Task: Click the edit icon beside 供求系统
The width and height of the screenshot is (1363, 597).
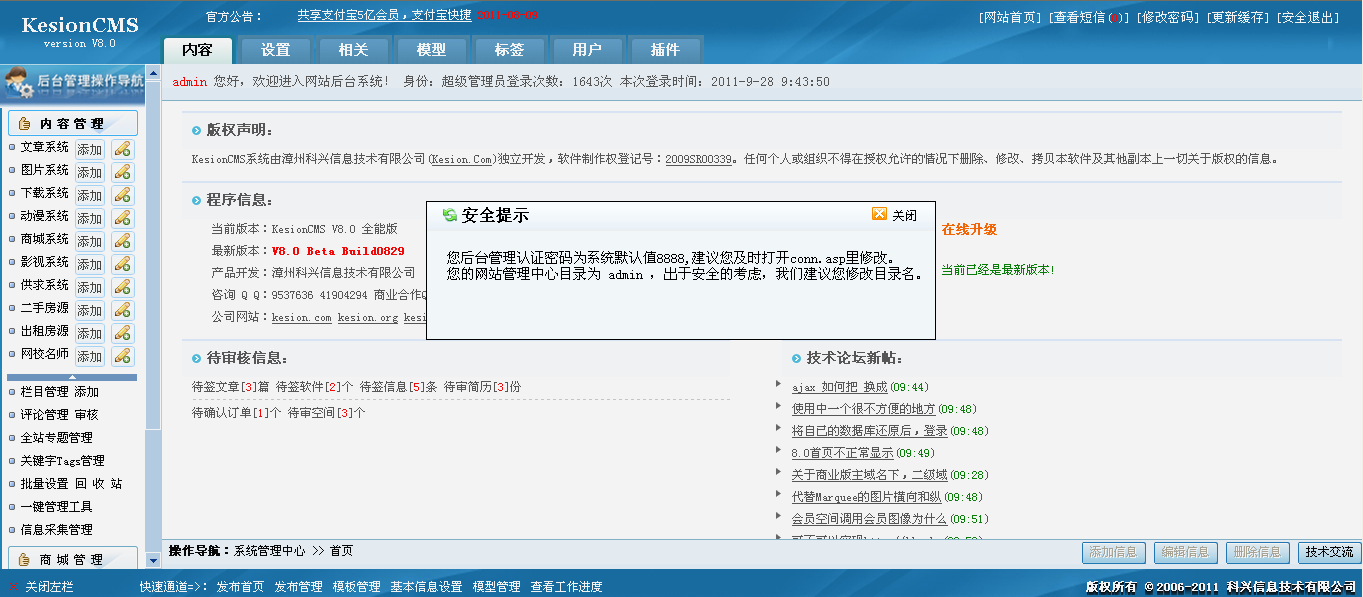Action: (x=122, y=286)
